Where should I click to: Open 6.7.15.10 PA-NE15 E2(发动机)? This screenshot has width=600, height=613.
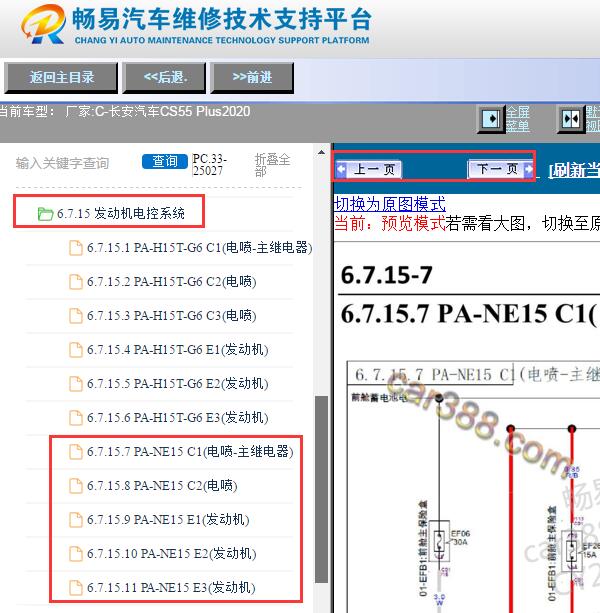[x=172, y=554]
